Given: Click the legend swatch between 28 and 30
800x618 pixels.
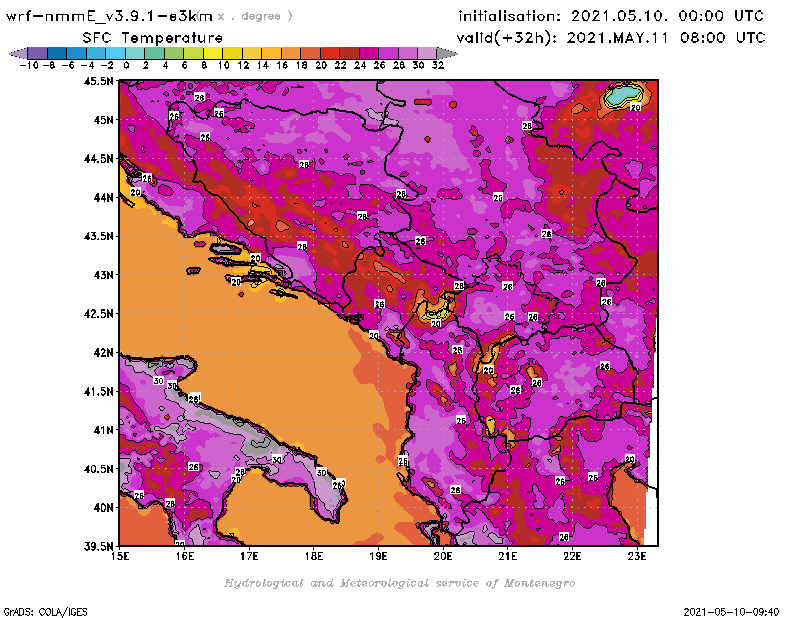Looking at the screenshot, I should tap(408, 53).
